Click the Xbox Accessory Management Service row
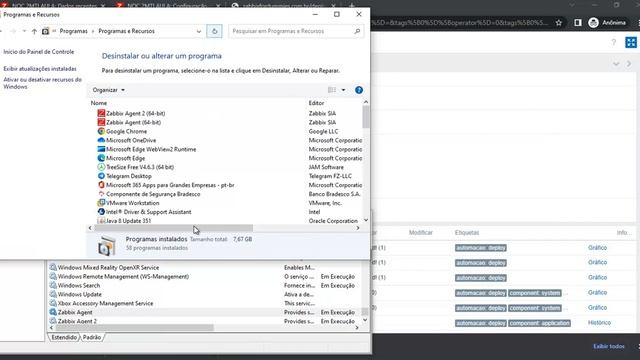The width and height of the screenshot is (640, 360). coord(204,303)
